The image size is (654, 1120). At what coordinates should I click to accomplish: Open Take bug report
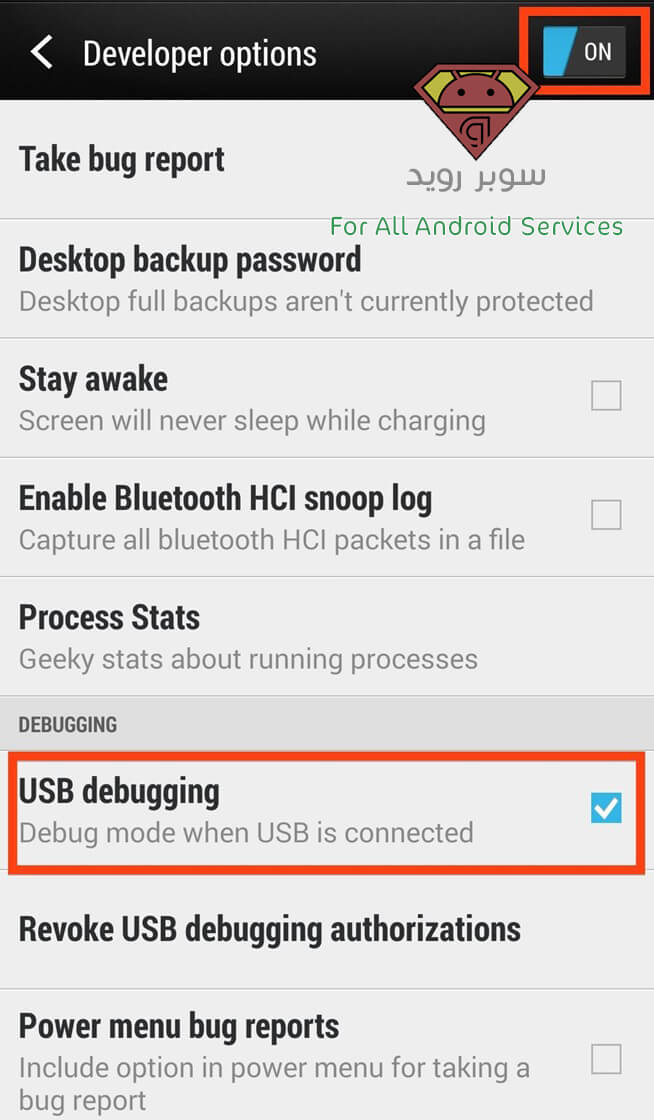(x=327, y=159)
